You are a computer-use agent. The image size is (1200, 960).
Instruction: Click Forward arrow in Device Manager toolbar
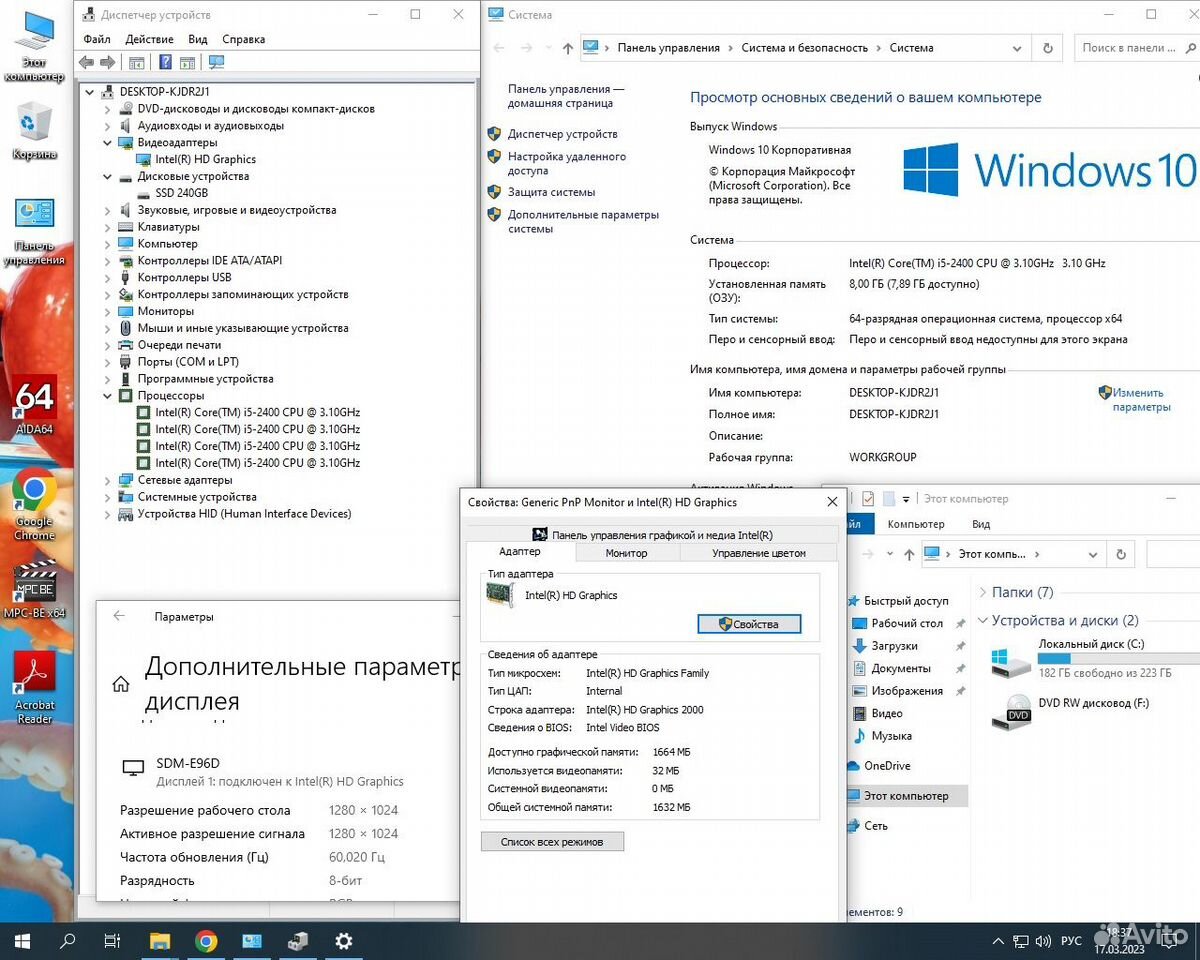pyautogui.click(x=108, y=62)
